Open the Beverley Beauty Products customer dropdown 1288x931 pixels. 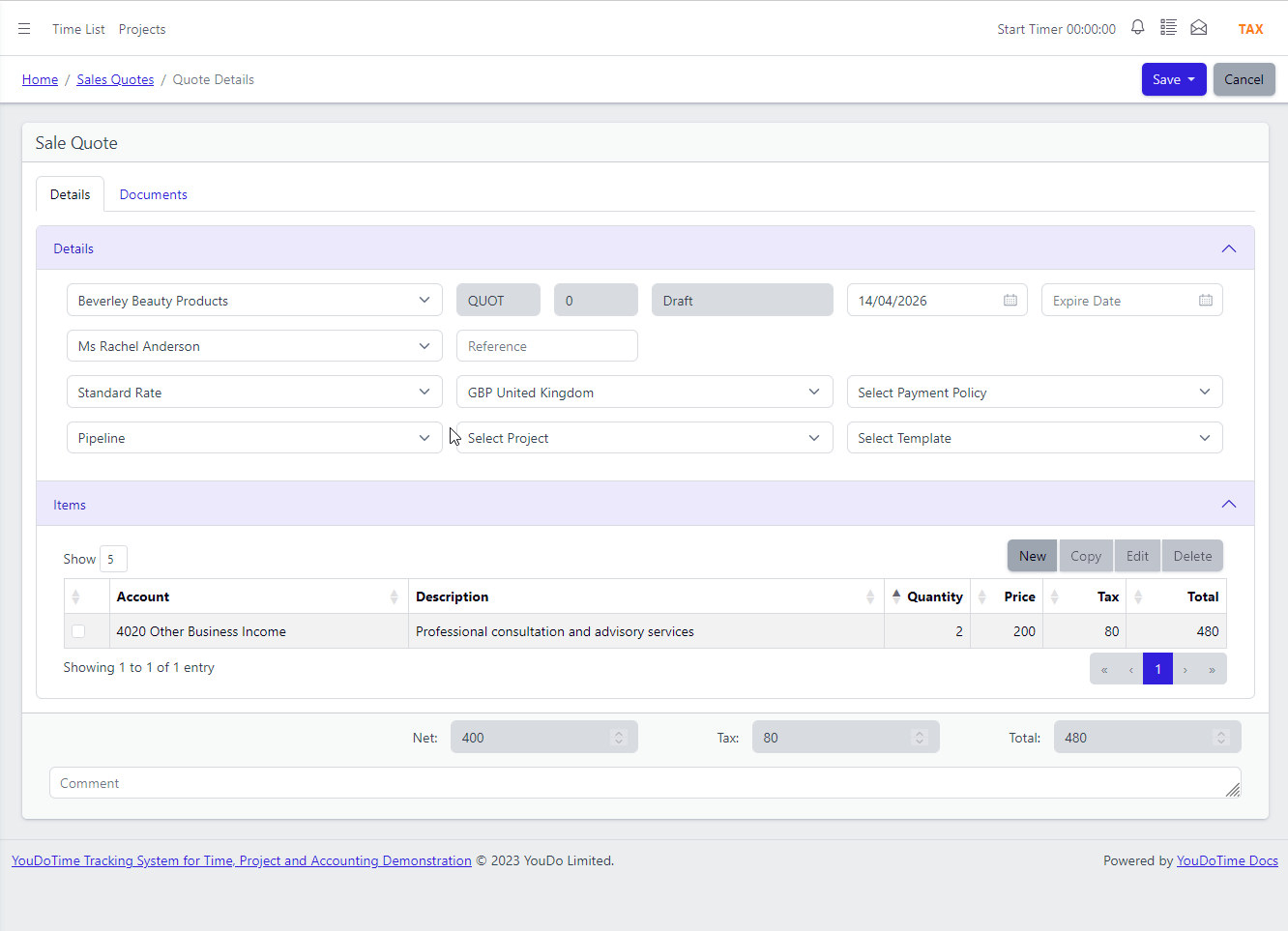point(254,301)
